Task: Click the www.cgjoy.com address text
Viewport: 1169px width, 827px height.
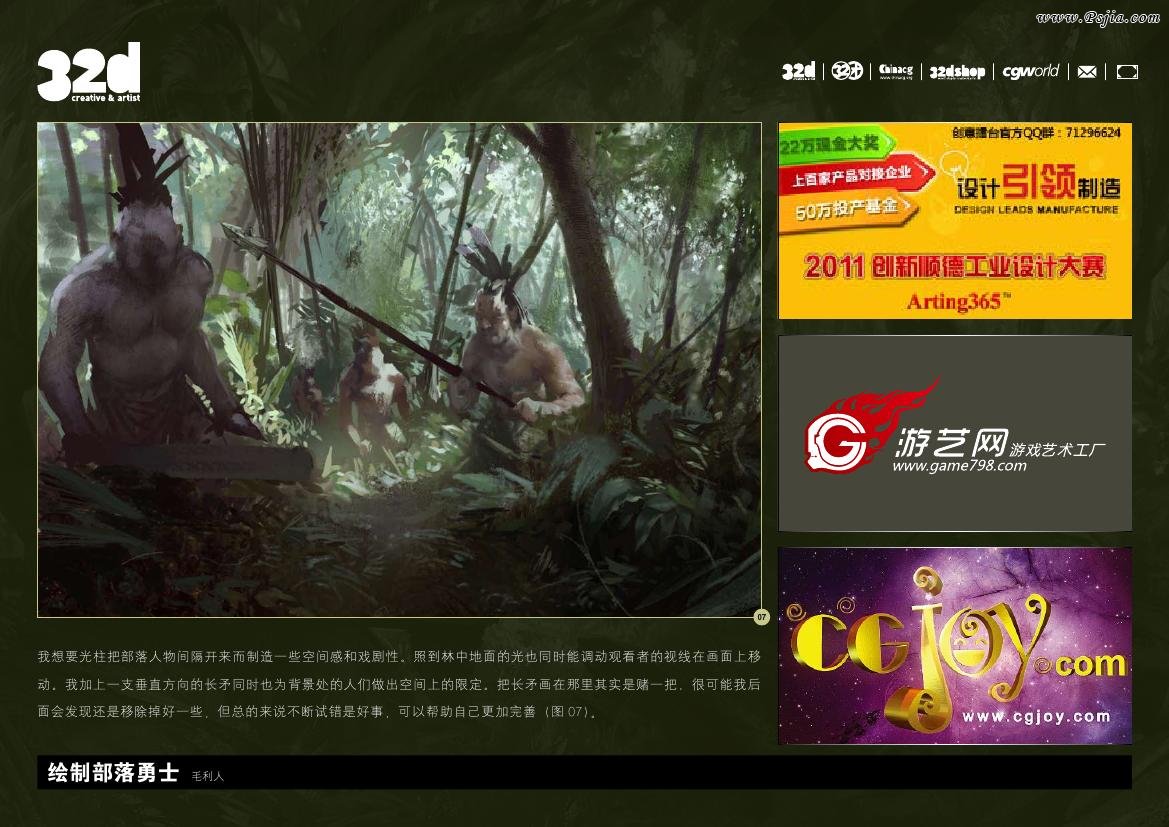Action: coord(1036,717)
